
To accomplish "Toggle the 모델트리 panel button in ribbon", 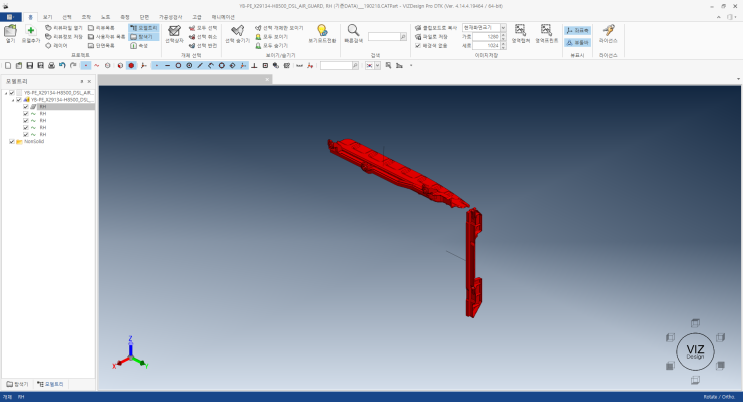I will coord(144,28).
